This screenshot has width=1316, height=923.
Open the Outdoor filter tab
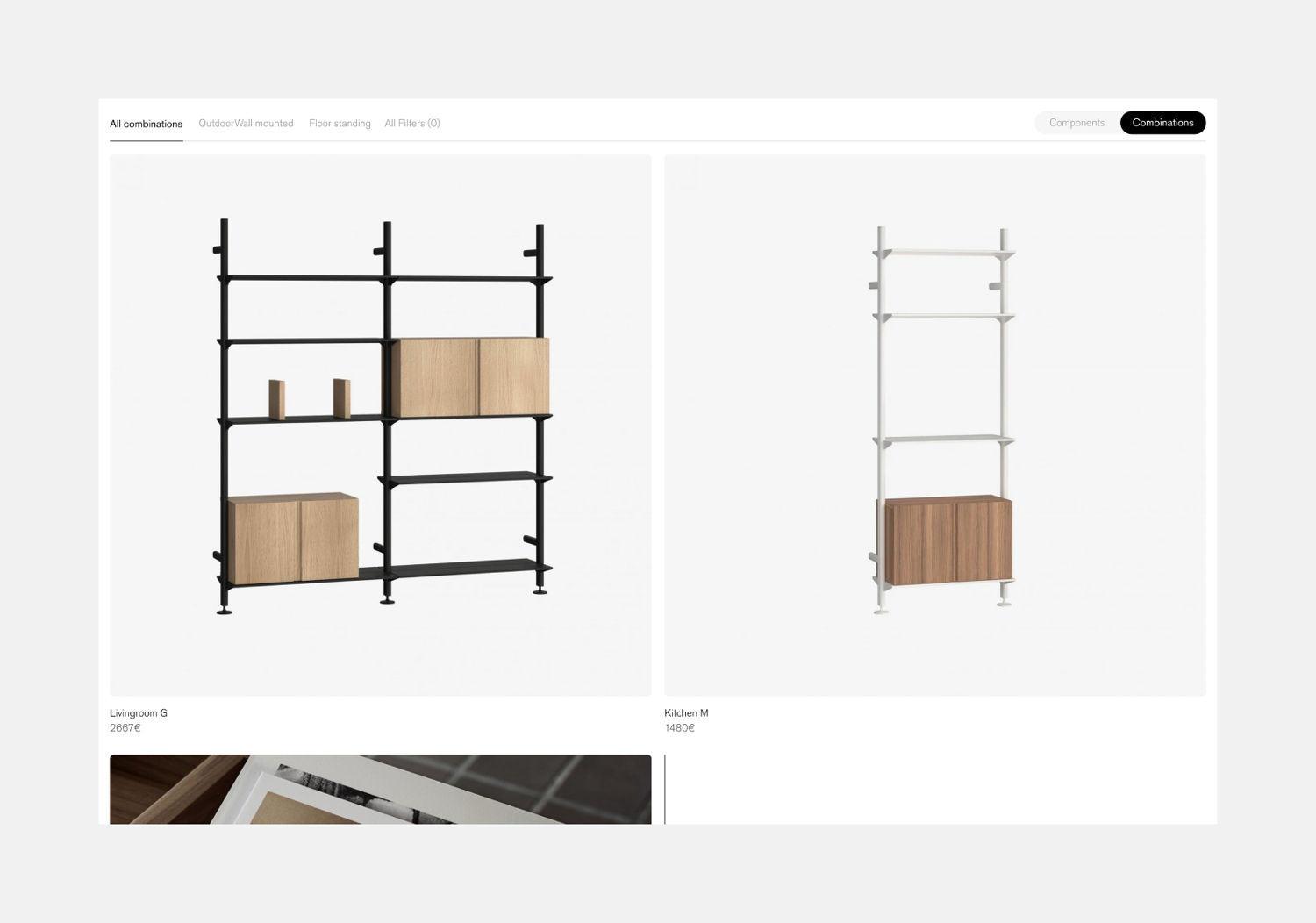[x=216, y=124]
